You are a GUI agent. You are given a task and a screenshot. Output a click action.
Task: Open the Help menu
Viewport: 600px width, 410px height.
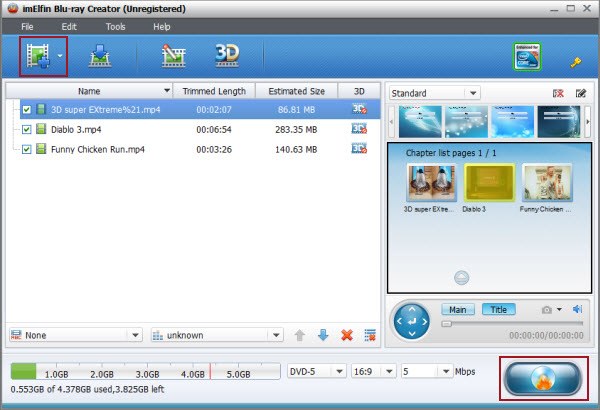[x=161, y=27]
